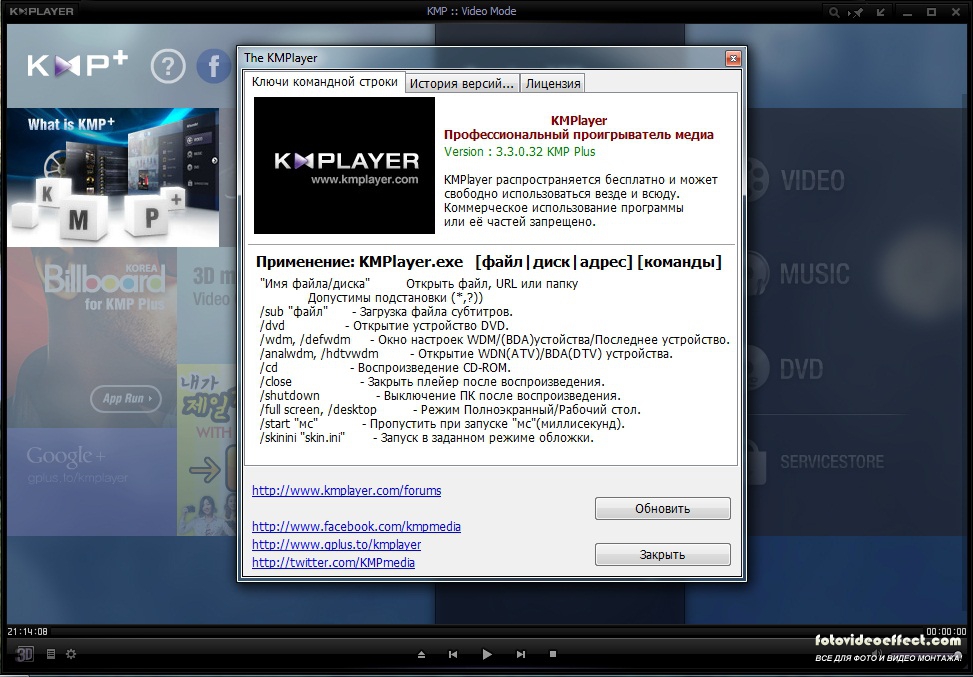Close The KMPlayer about dialog
Image resolution: width=973 pixels, height=677 pixels.
point(733,58)
